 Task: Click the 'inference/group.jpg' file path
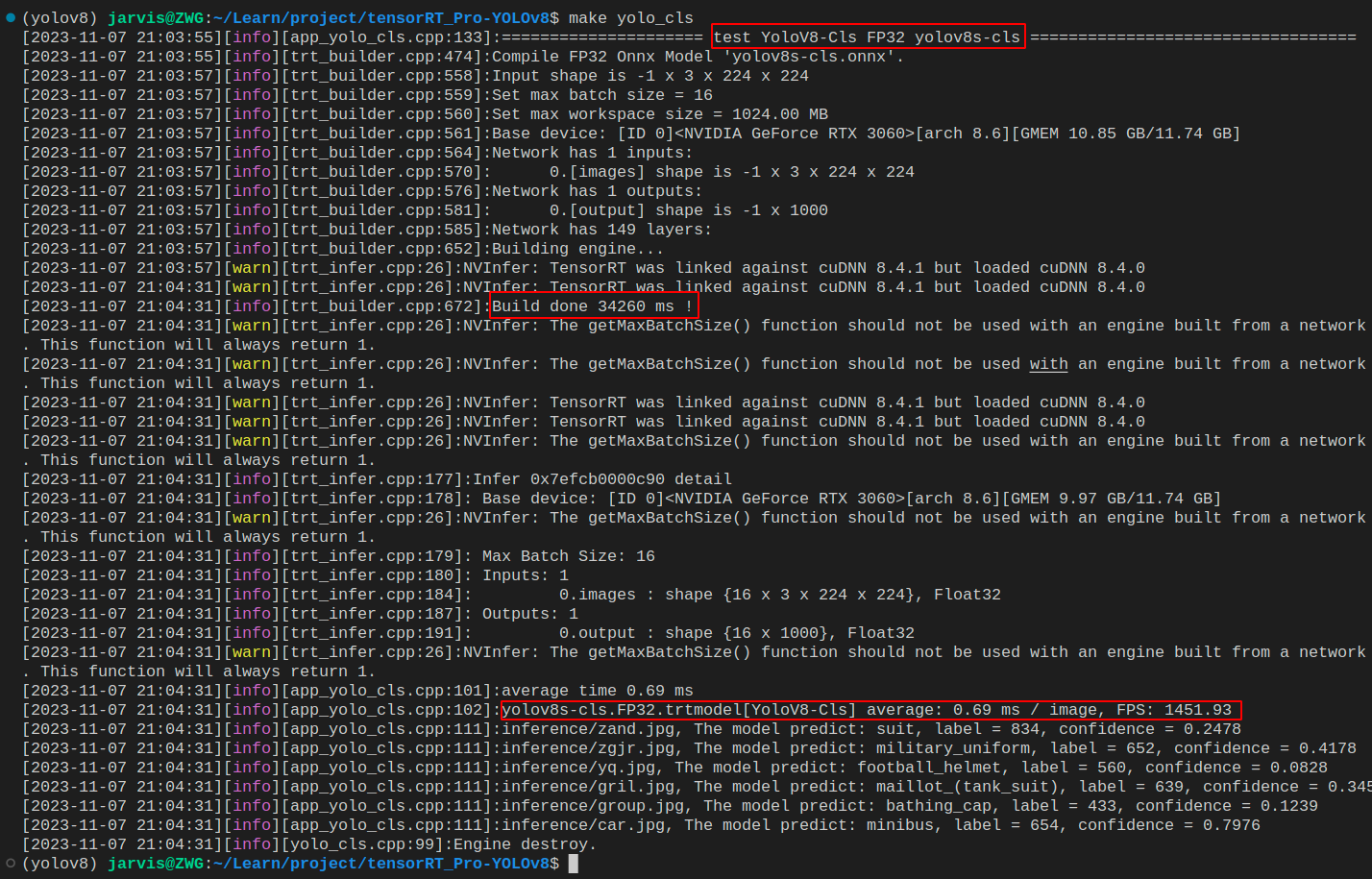(593, 806)
